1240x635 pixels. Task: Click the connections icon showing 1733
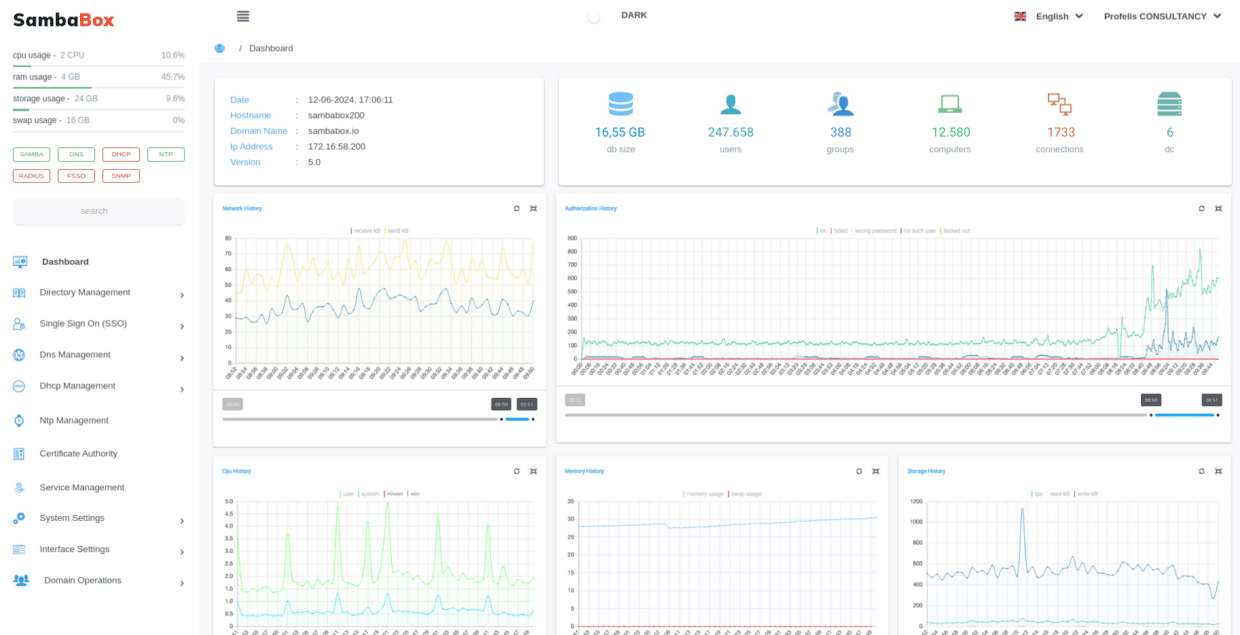[x=1060, y=103]
